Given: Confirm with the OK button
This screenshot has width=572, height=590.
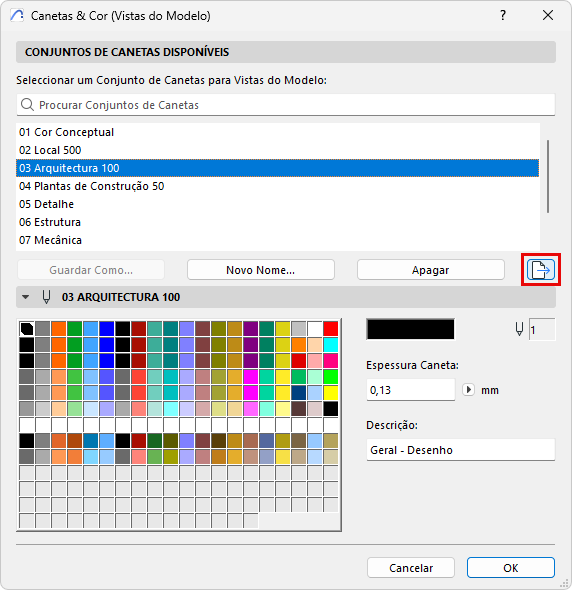Looking at the screenshot, I should pyautogui.click(x=511, y=567).
